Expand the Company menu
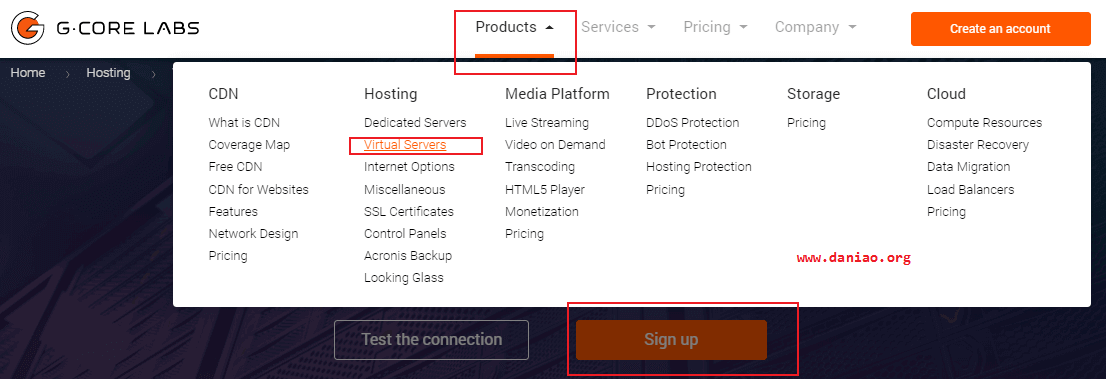 pos(815,28)
